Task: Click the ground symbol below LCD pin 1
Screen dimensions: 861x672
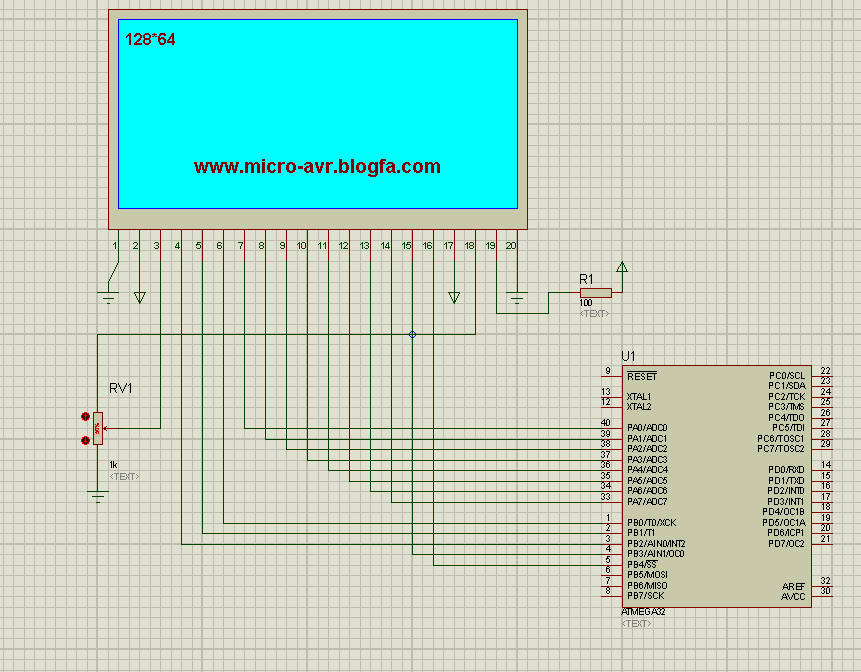Action: coord(109,293)
